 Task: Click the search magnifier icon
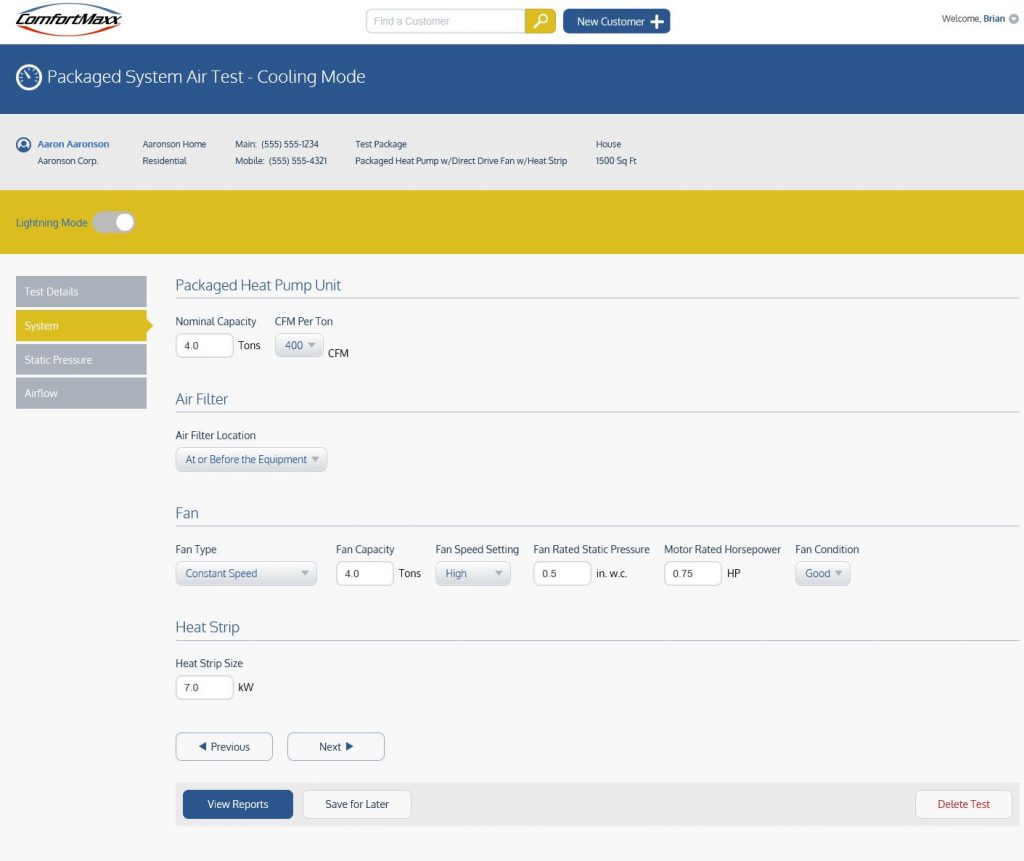point(540,20)
